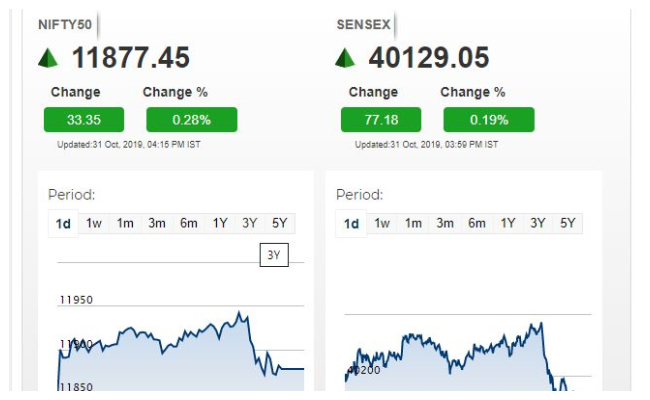Choose 5Y period on NIFTY50 chart
The height and width of the screenshot is (400, 650).
279,223
